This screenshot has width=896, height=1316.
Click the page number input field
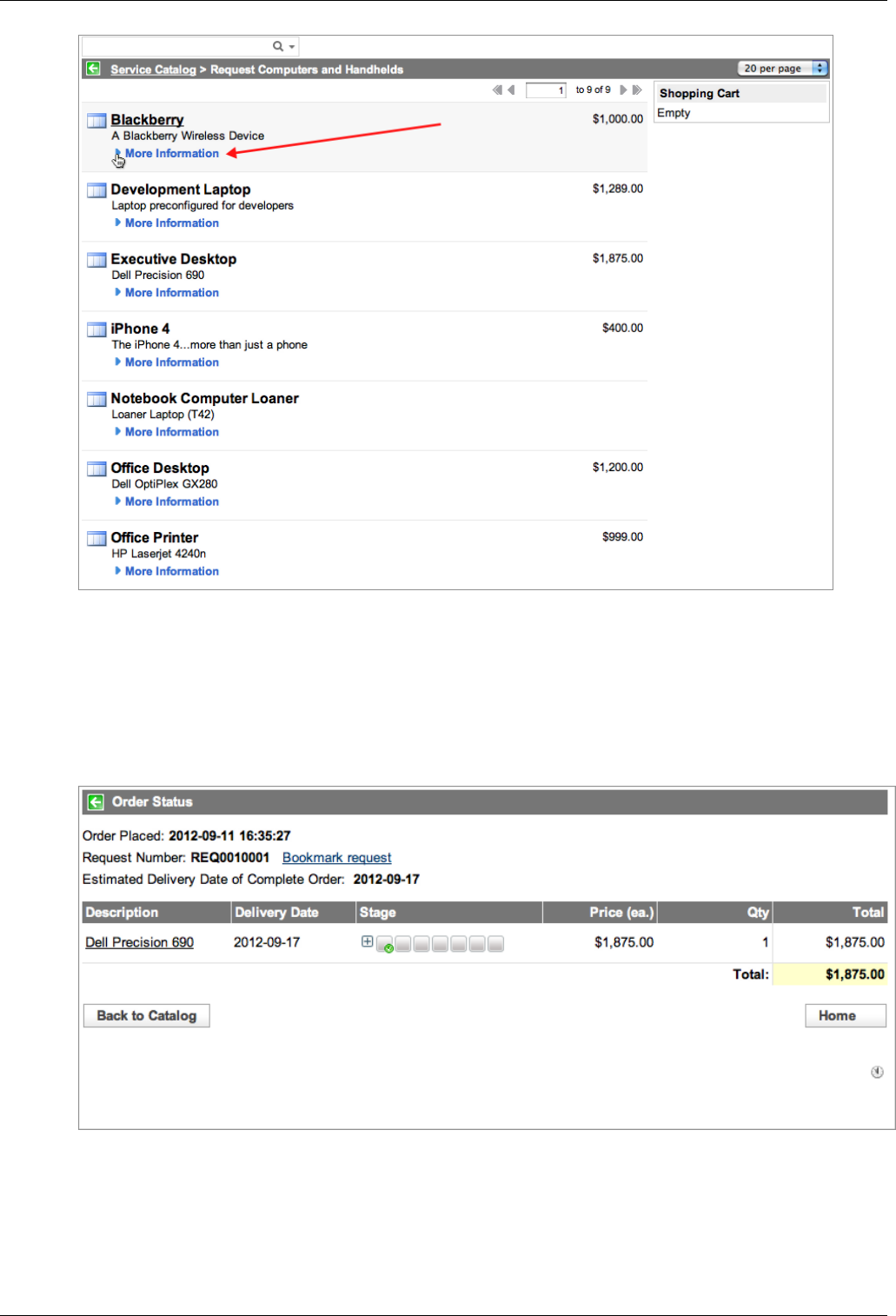(546, 90)
